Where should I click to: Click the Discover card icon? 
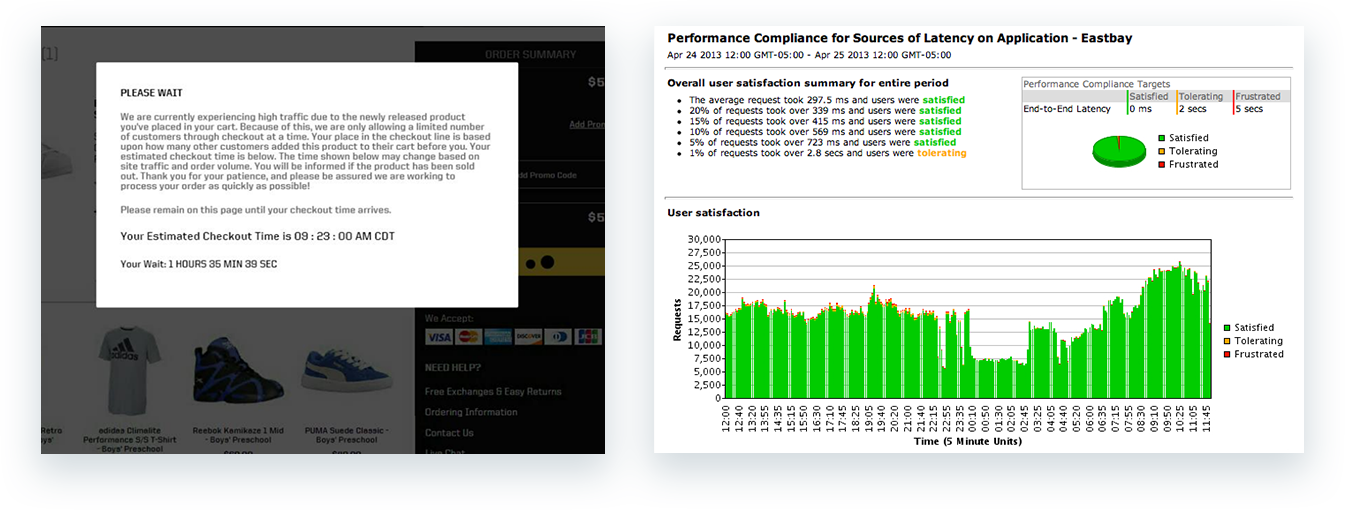pos(528,337)
